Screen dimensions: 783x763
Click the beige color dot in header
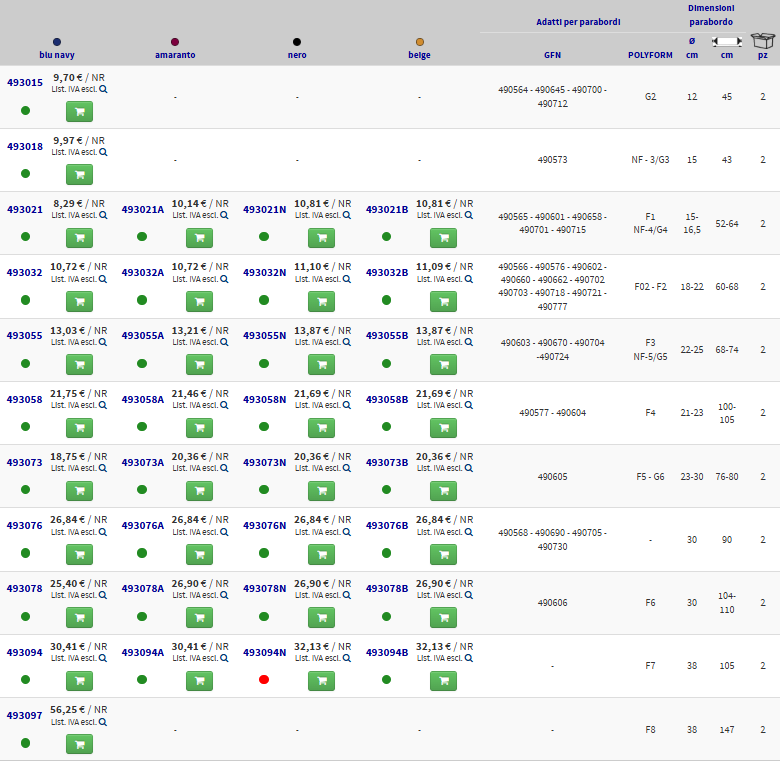pyautogui.click(x=419, y=42)
